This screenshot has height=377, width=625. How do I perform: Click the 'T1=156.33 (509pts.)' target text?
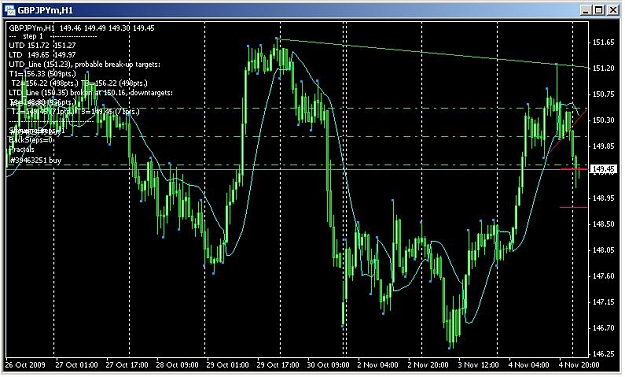pos(42,74)
